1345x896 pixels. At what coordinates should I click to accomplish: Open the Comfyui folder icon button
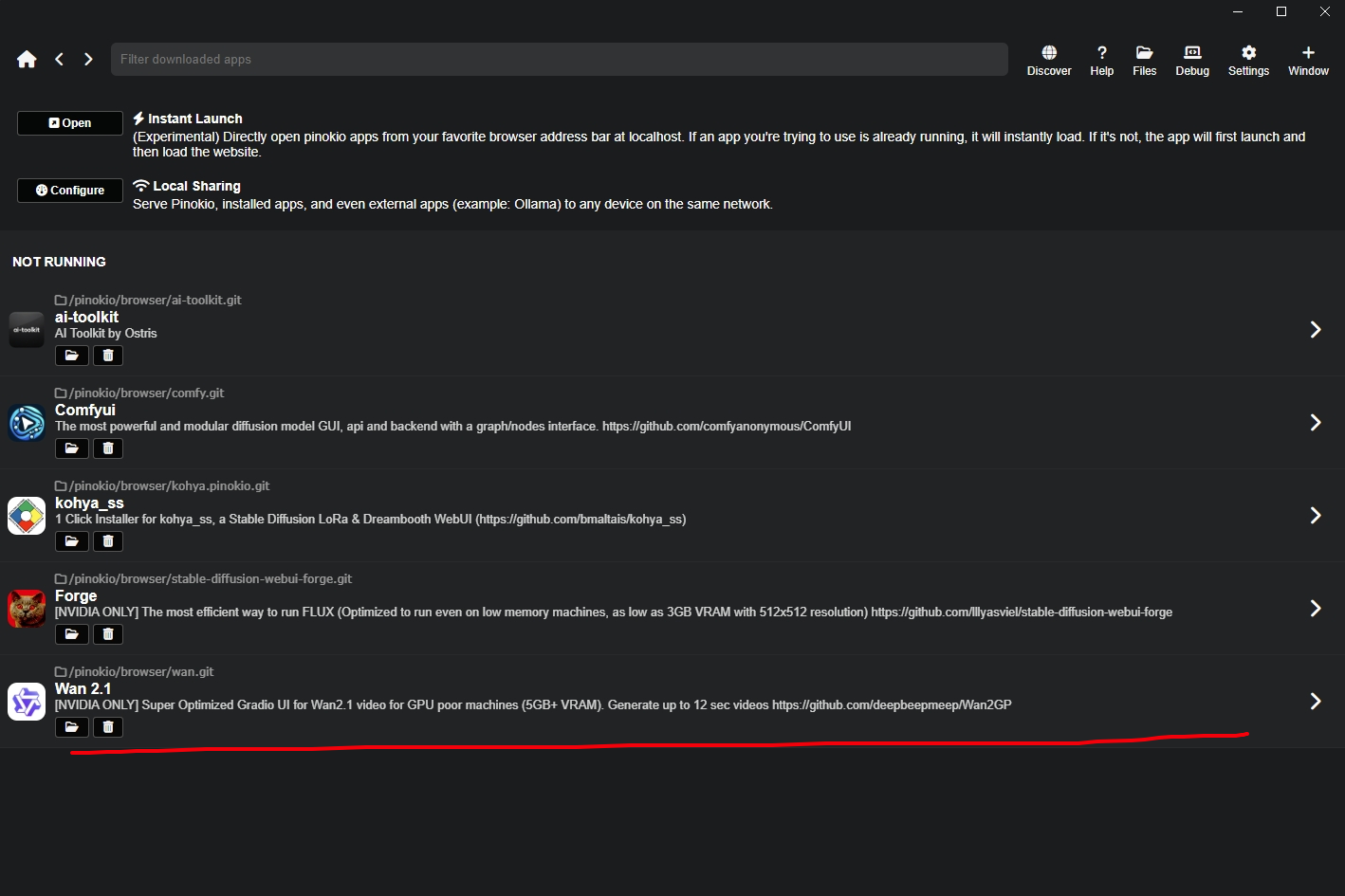coord(72,448)
